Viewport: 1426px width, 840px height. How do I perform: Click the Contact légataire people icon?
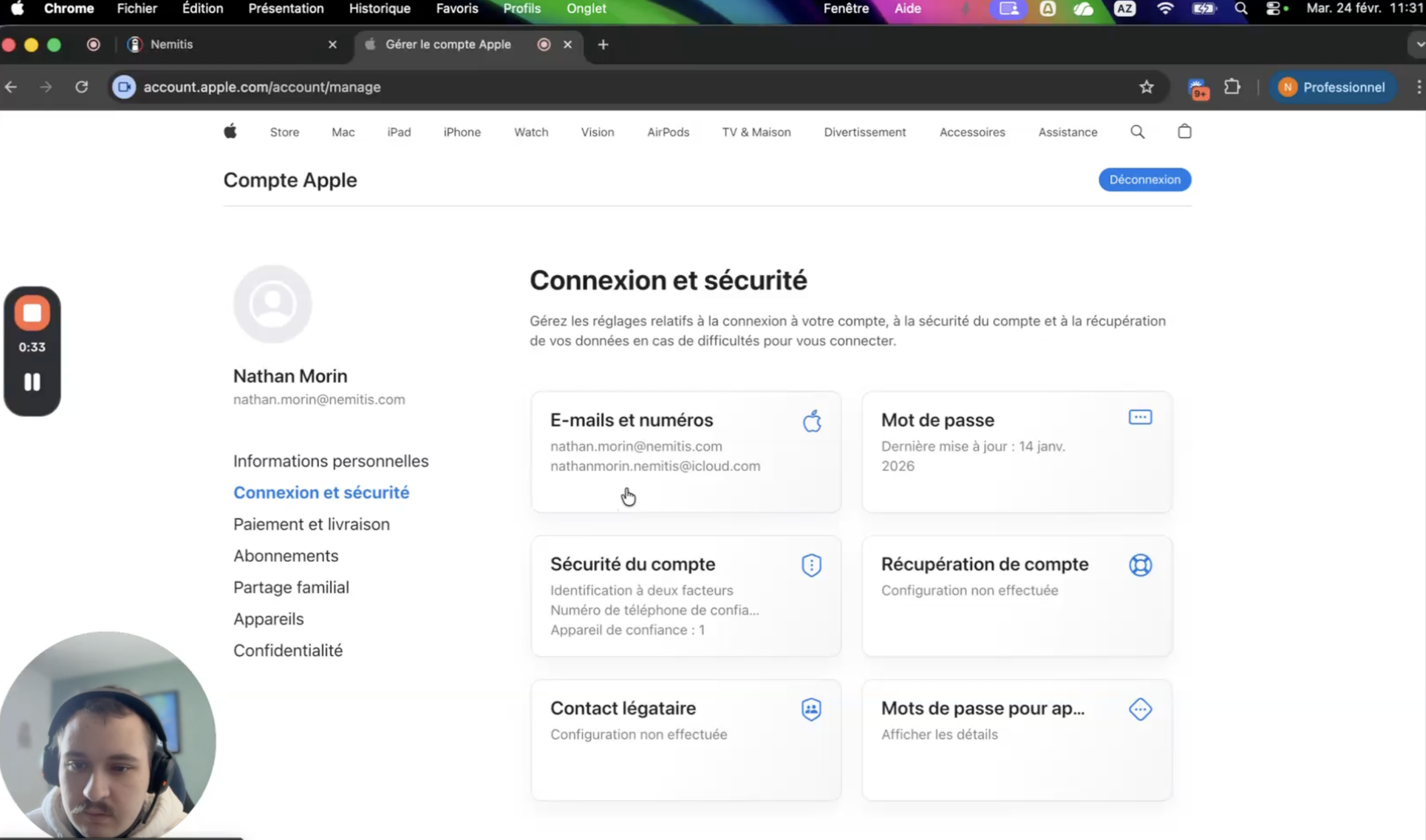(x=811, y=709)
